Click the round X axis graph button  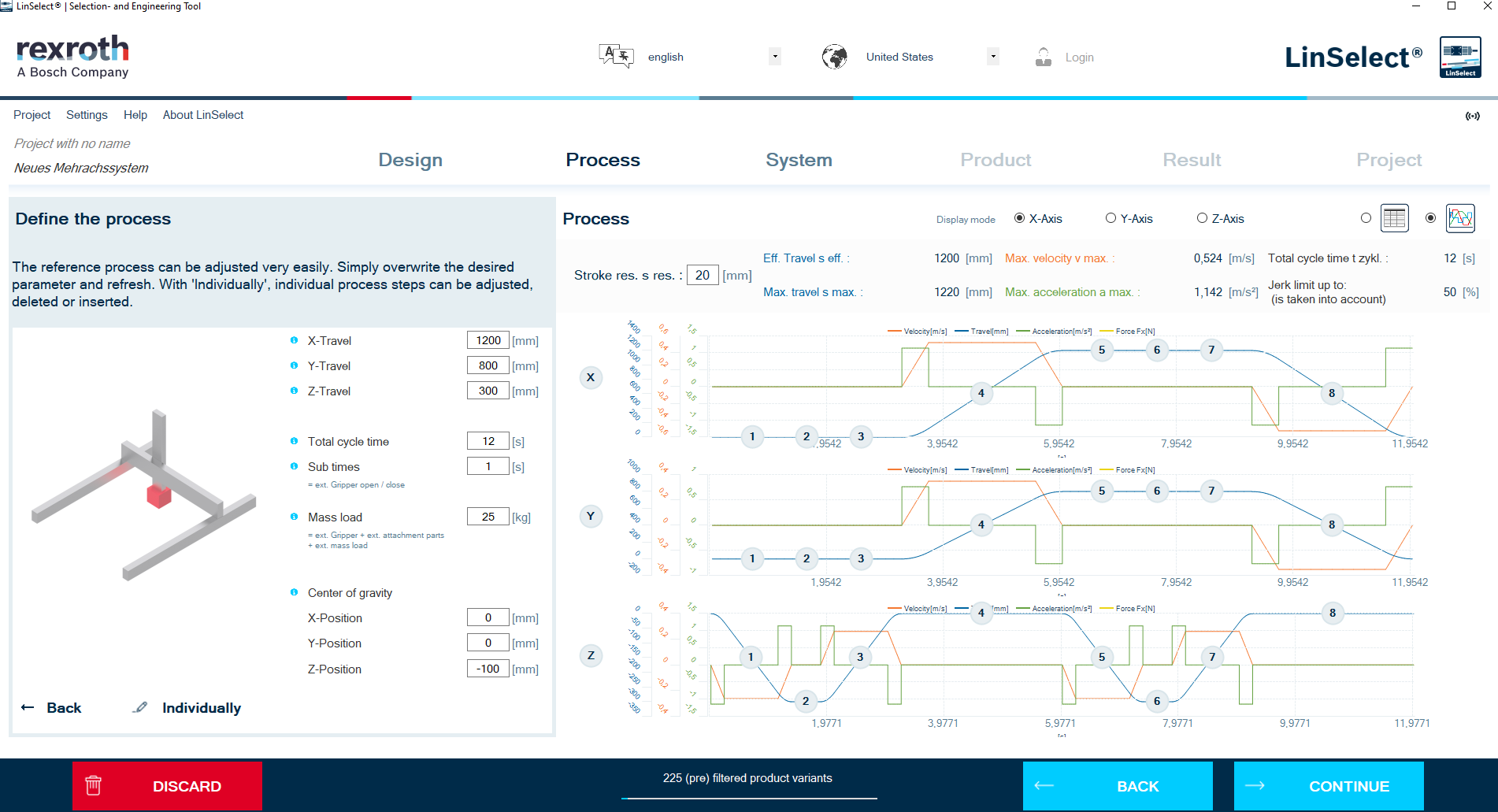(591, 377)
